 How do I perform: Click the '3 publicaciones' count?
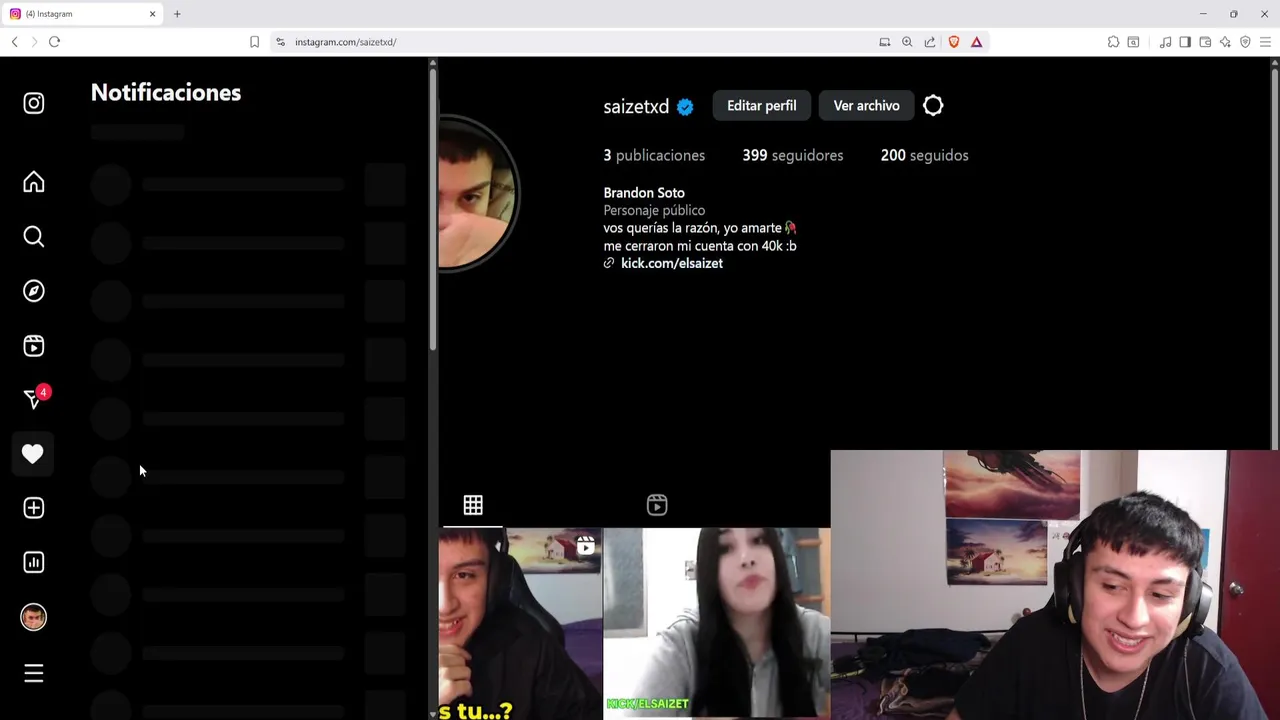pyautogui.click(x=654, y=155)
